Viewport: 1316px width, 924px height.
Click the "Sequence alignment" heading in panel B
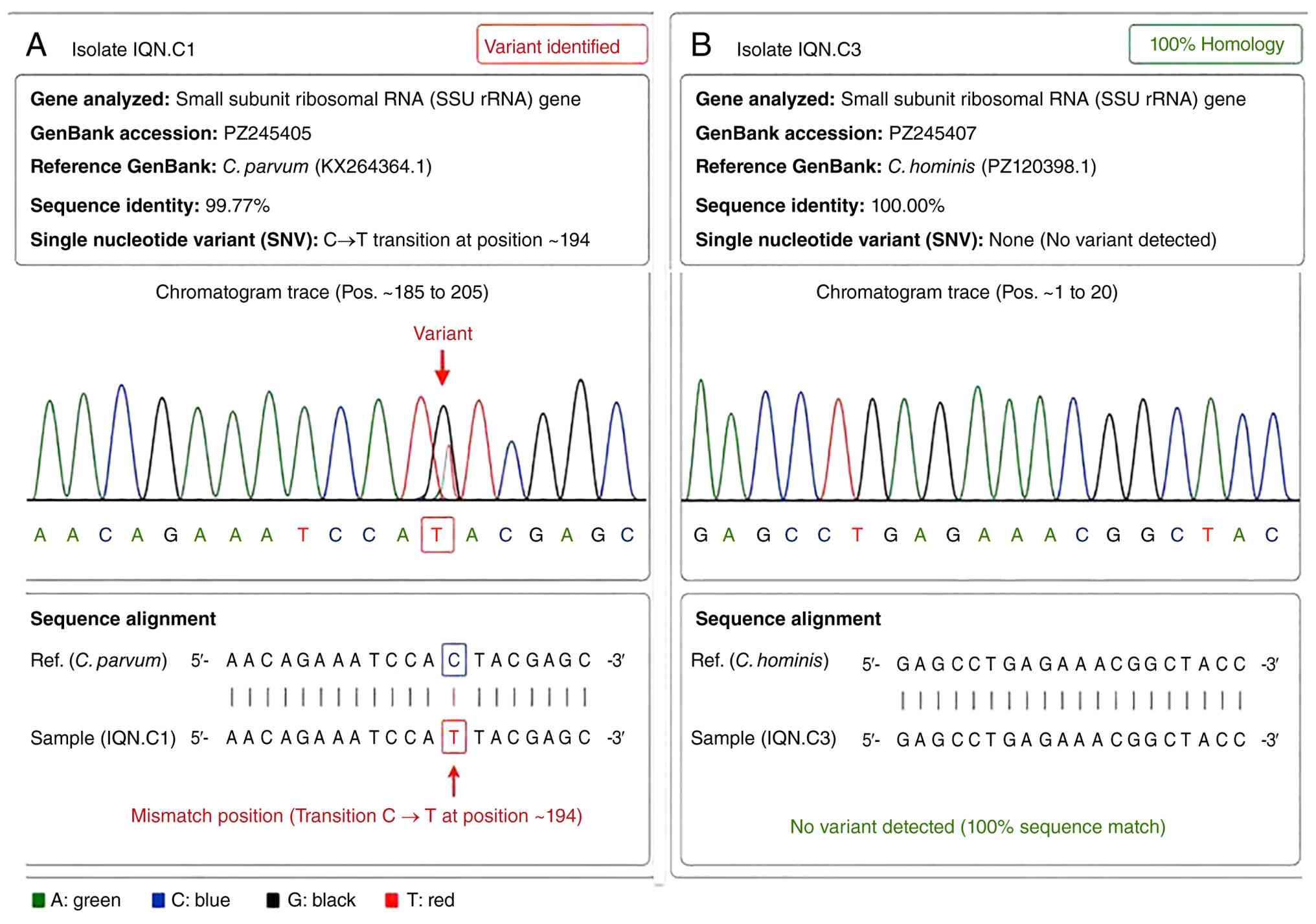point(788,619)
